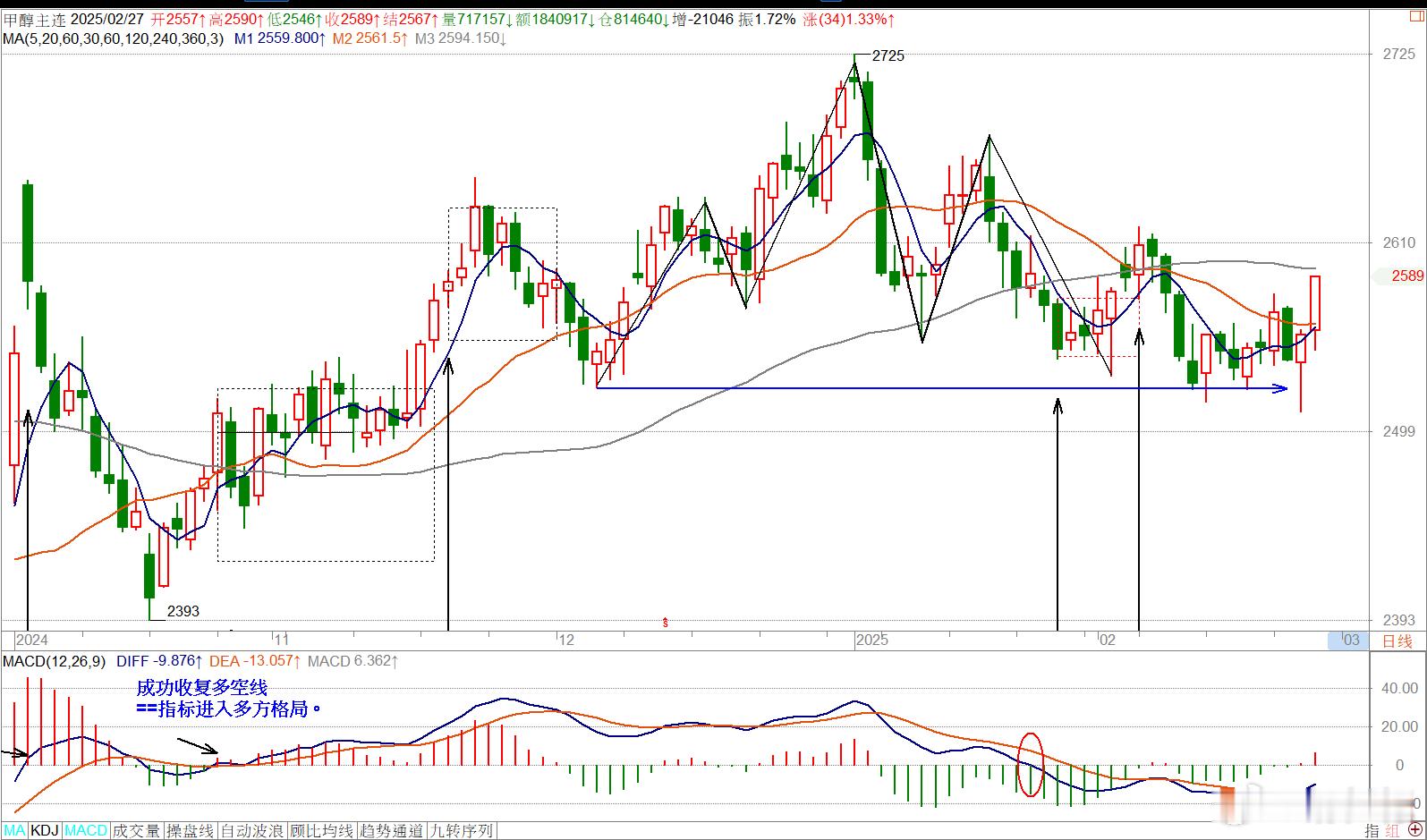Select the 九转序列 indicator tab
The height and width of the screenshot is (840, 1427).
[462, 831]
